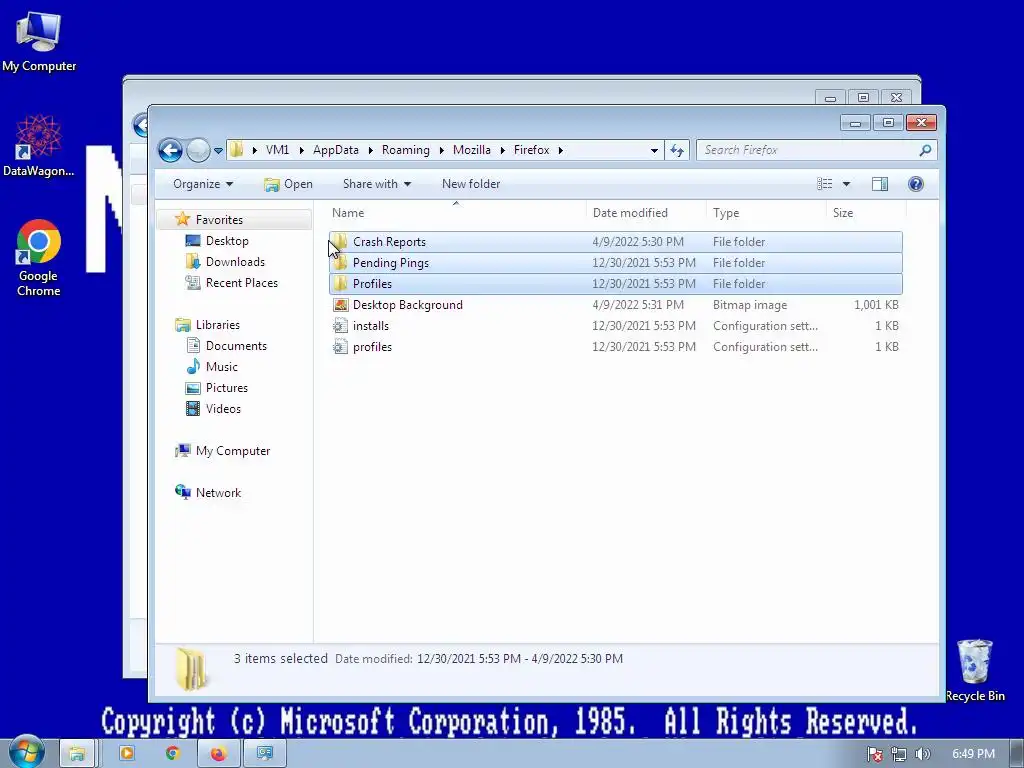Click the Back navigation arrow button

click(170, 150)
